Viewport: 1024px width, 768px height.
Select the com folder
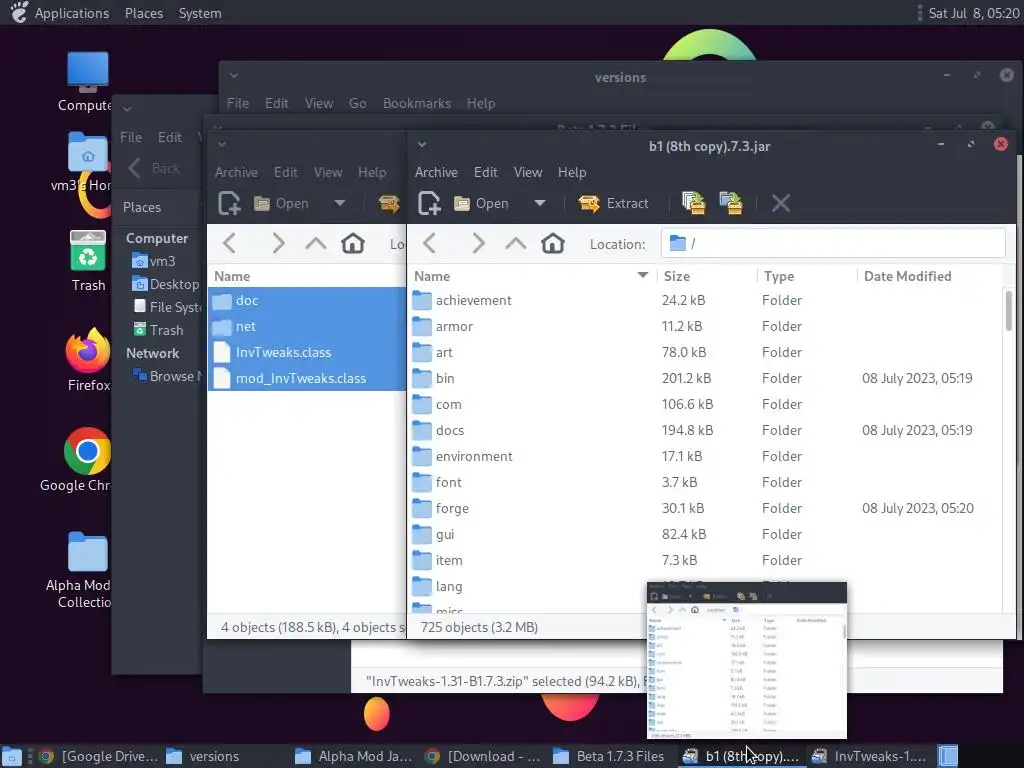tap(448, 405)
